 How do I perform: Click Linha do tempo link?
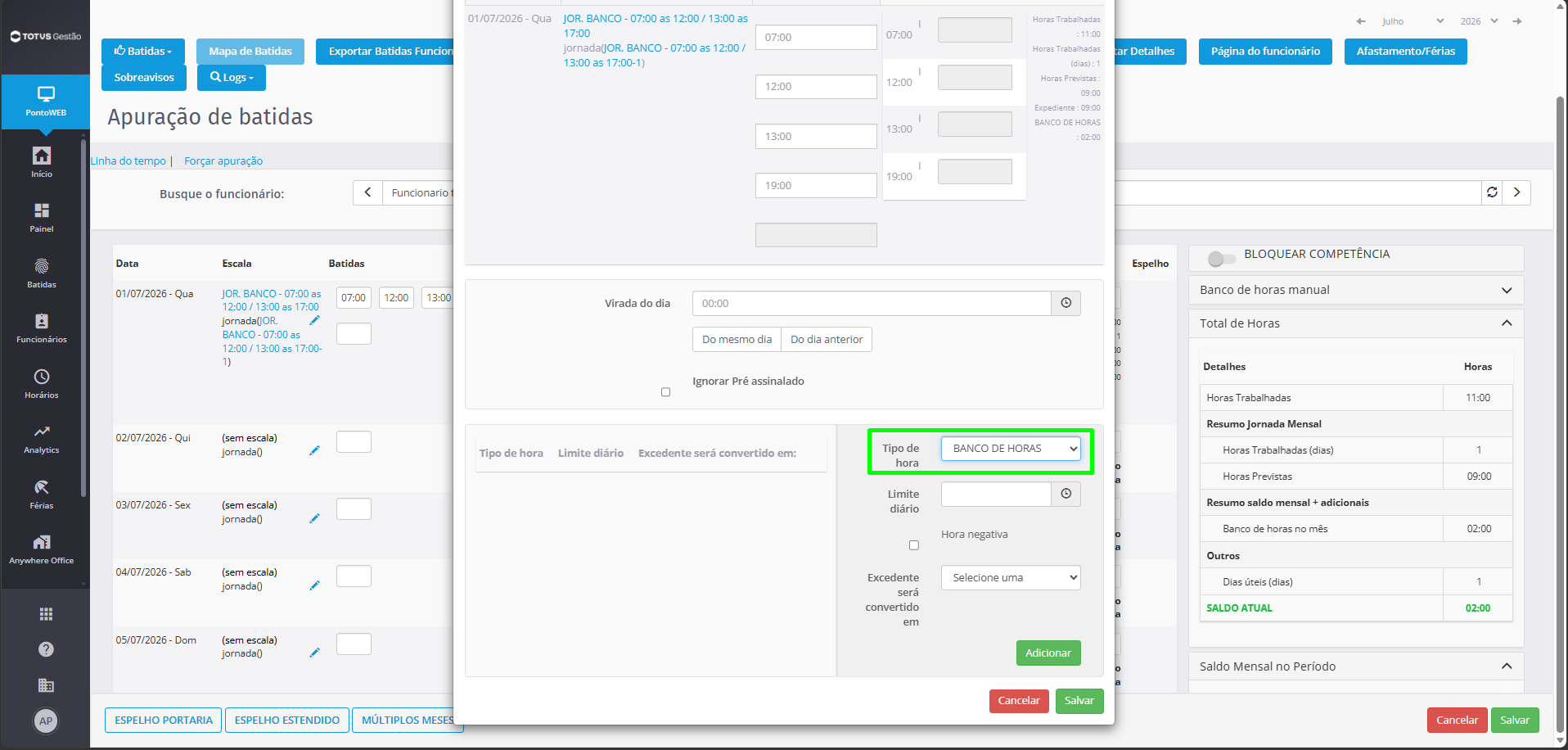128,161
